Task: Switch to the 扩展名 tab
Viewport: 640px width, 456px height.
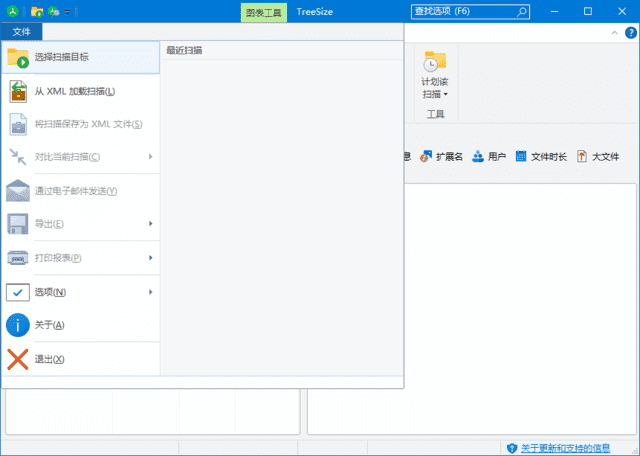Action: (442, 157)
